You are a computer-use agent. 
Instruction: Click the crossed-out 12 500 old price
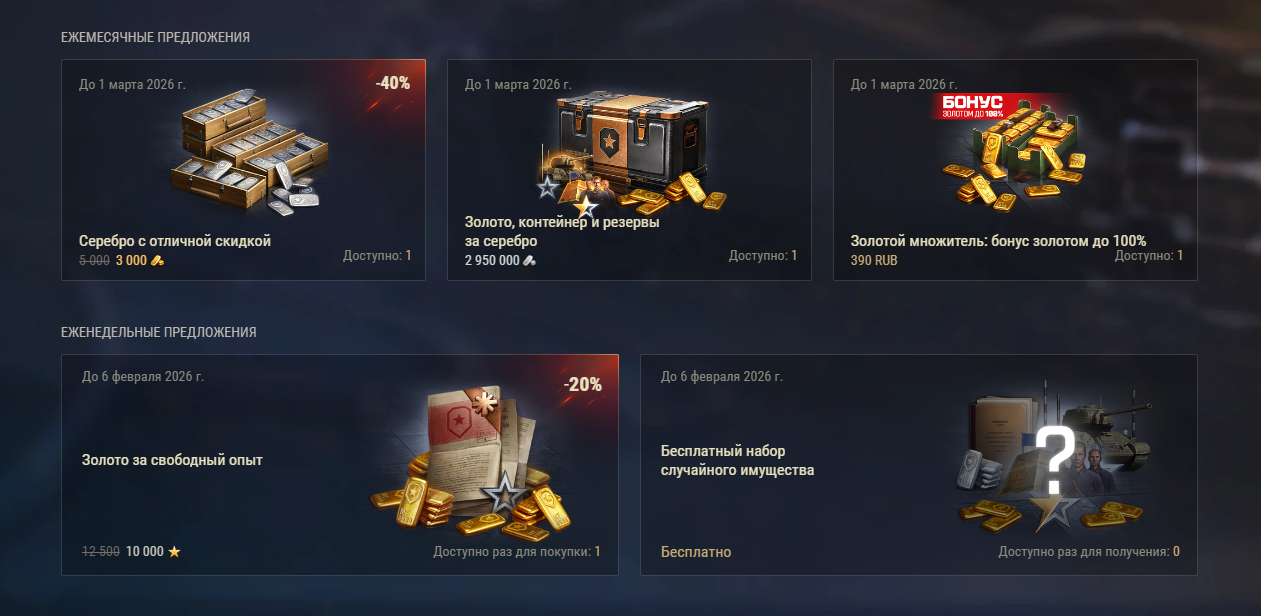point(100,551)
